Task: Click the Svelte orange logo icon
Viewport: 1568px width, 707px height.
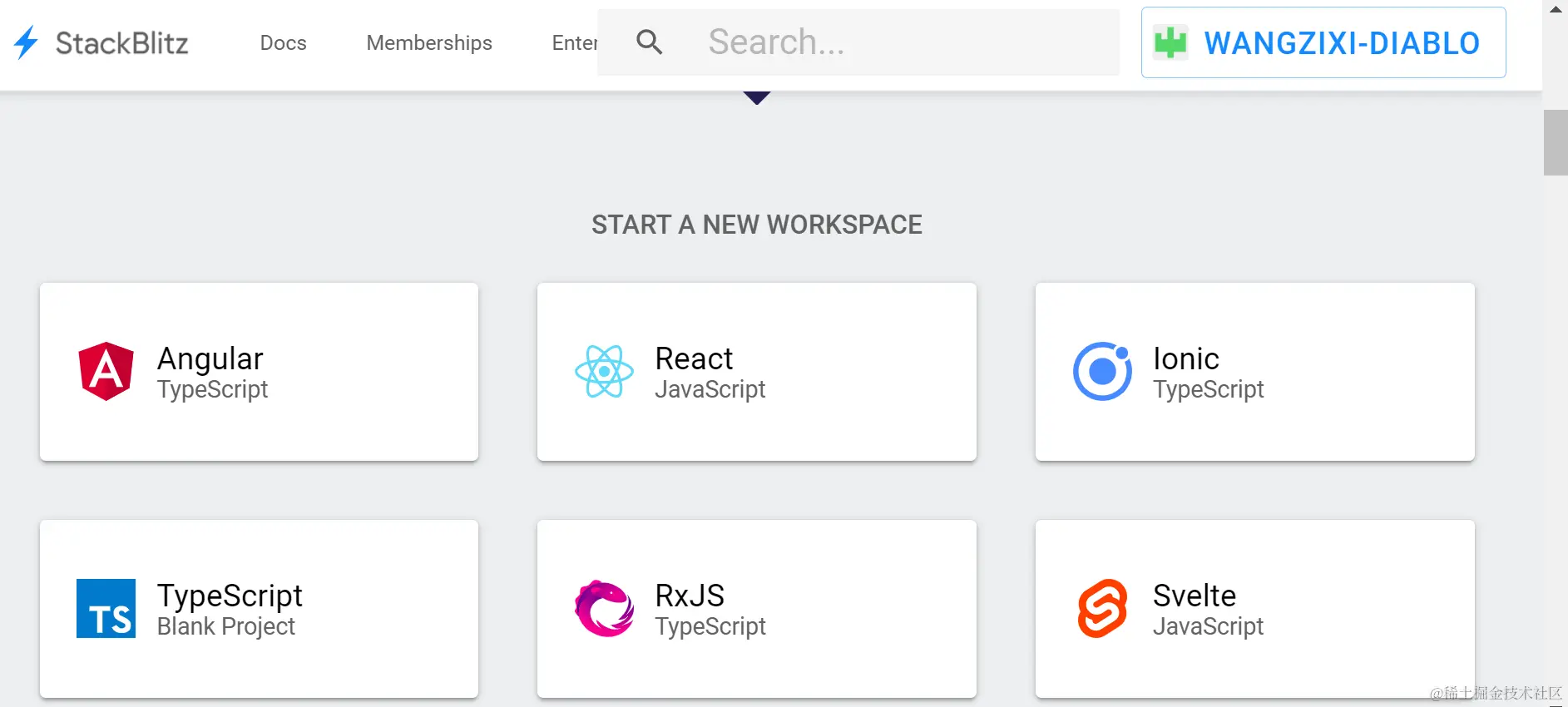Action: click(x=1102, y=608)
